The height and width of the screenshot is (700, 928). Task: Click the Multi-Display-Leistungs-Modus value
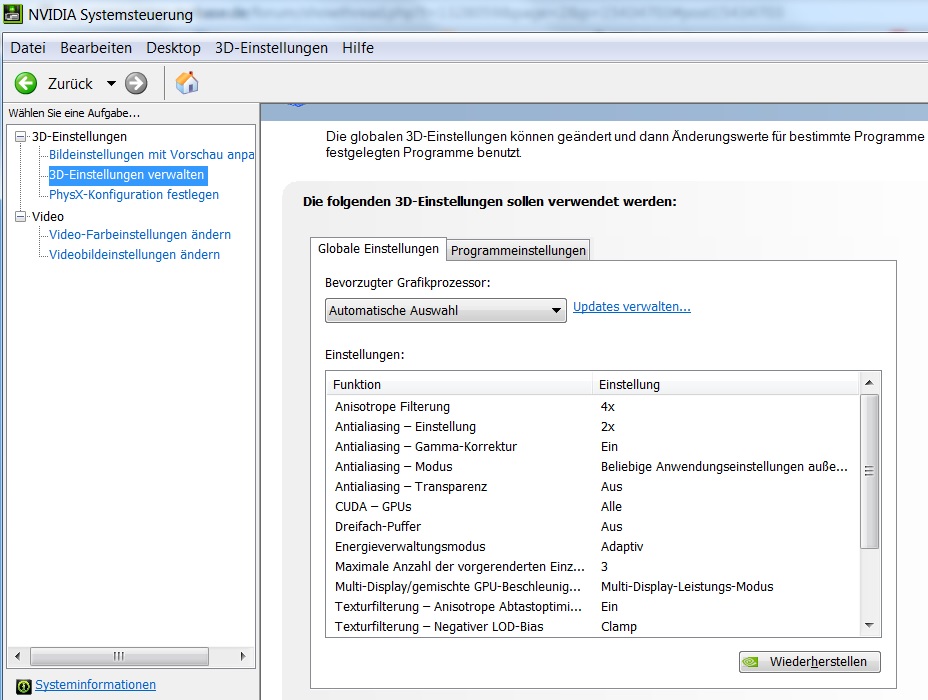point(687,587)
